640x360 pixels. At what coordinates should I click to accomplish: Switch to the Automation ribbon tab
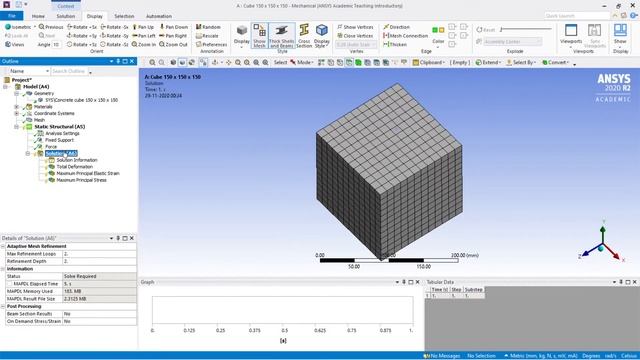[159, 16]
